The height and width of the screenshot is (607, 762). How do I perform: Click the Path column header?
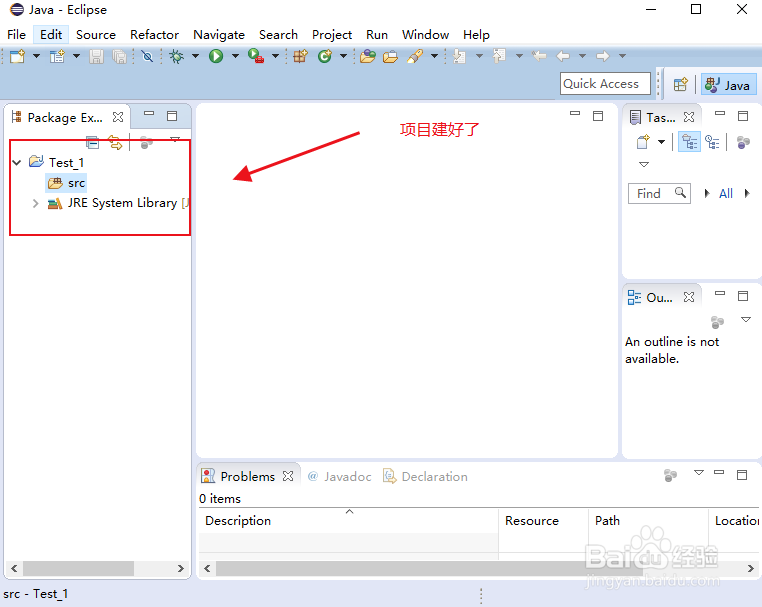(648, 520)
